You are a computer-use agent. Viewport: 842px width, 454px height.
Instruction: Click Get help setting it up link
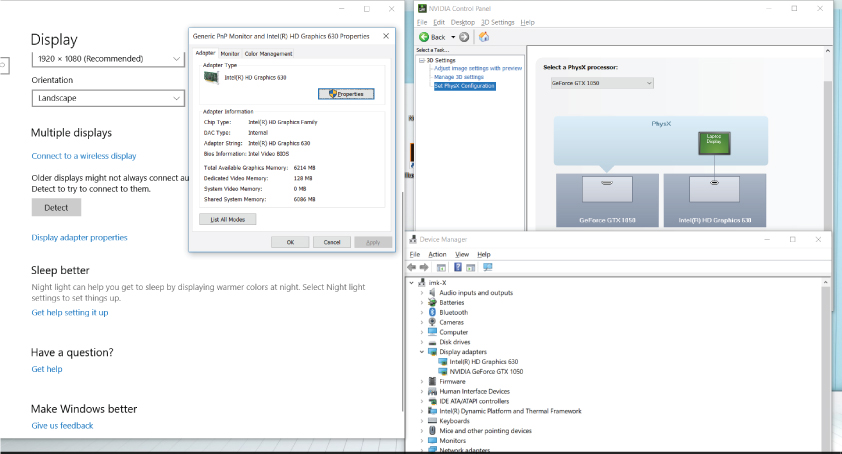click(x=70, y=312)
